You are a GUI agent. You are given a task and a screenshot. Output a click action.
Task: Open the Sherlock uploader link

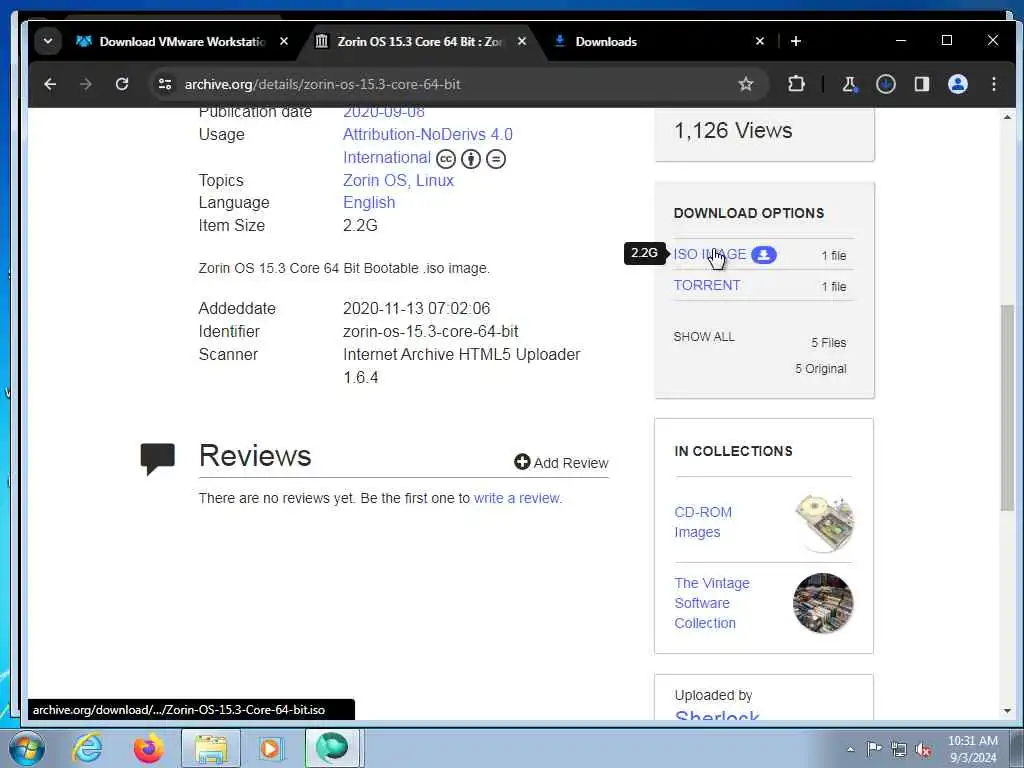click(x=717, y=715)
